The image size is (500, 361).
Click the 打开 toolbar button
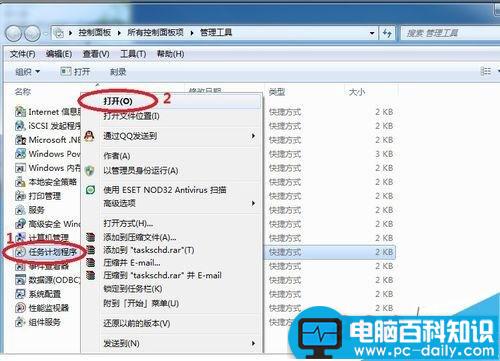point(76,72)
